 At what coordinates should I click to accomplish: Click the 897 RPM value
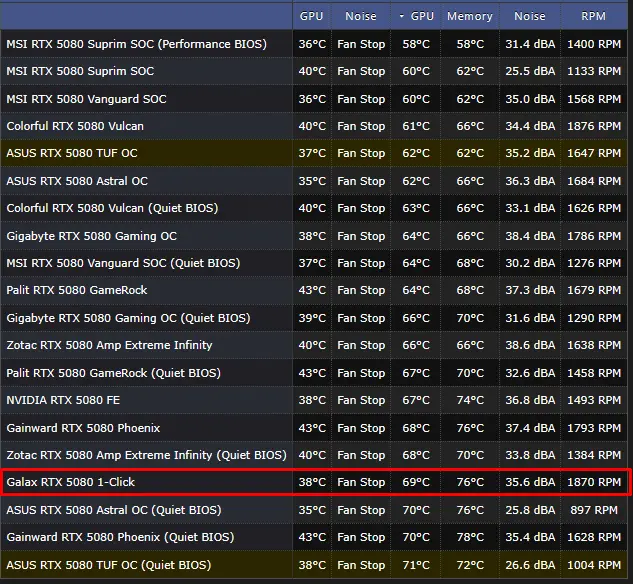click(594, 510)
